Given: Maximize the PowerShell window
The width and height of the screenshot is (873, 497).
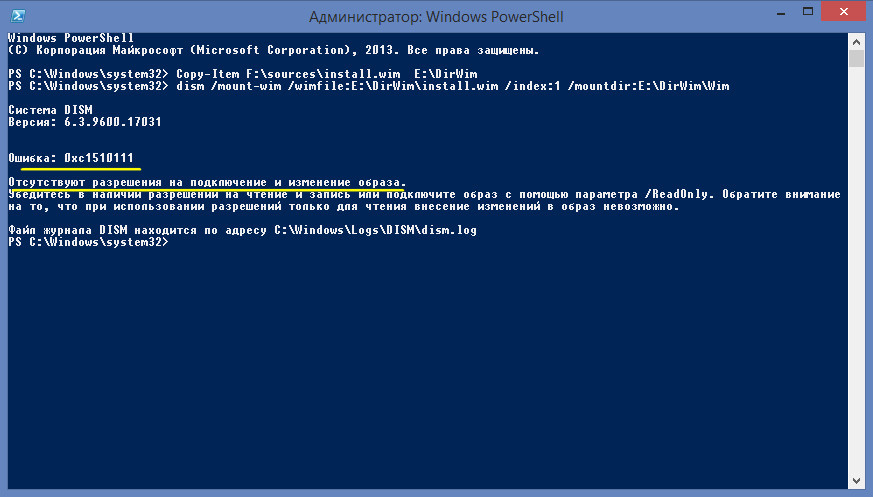Looking at the screenshot, I should 808,12.
